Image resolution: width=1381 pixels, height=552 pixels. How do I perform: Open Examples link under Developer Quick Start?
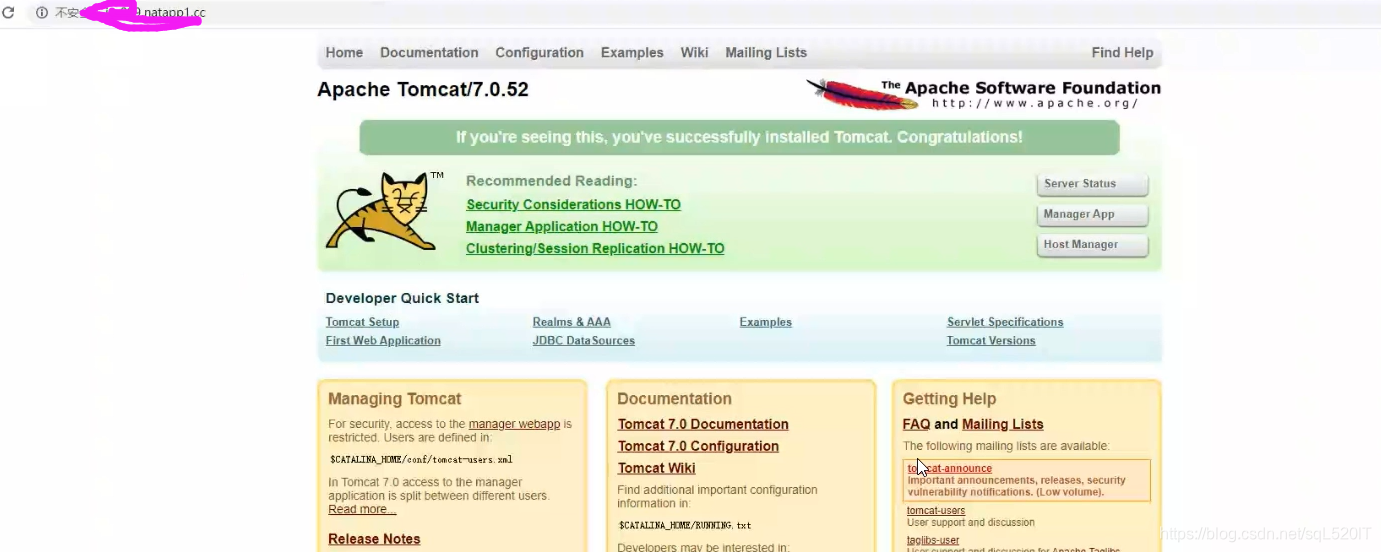tap(766, 322)
